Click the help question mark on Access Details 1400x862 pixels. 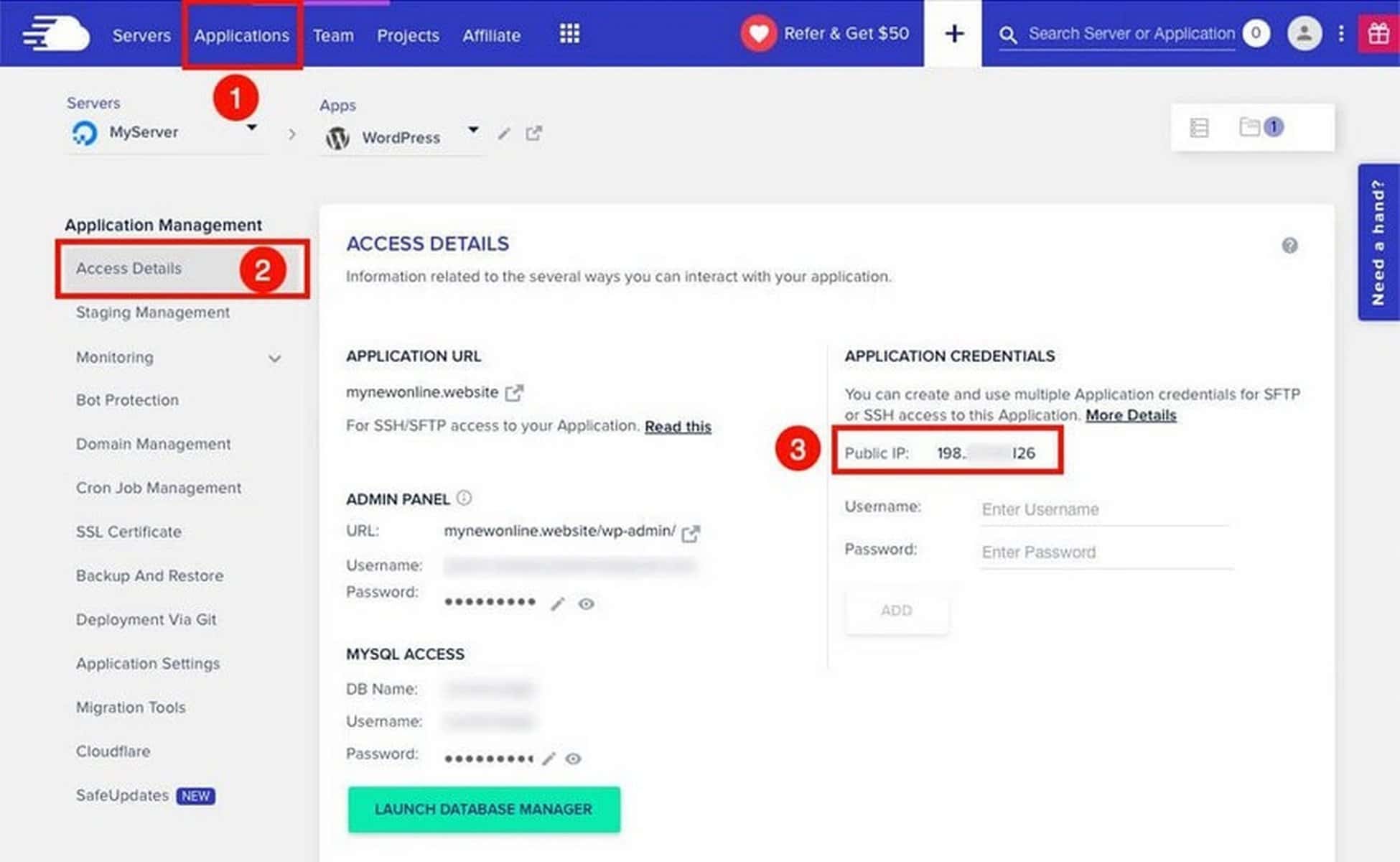coord(1289,246)
